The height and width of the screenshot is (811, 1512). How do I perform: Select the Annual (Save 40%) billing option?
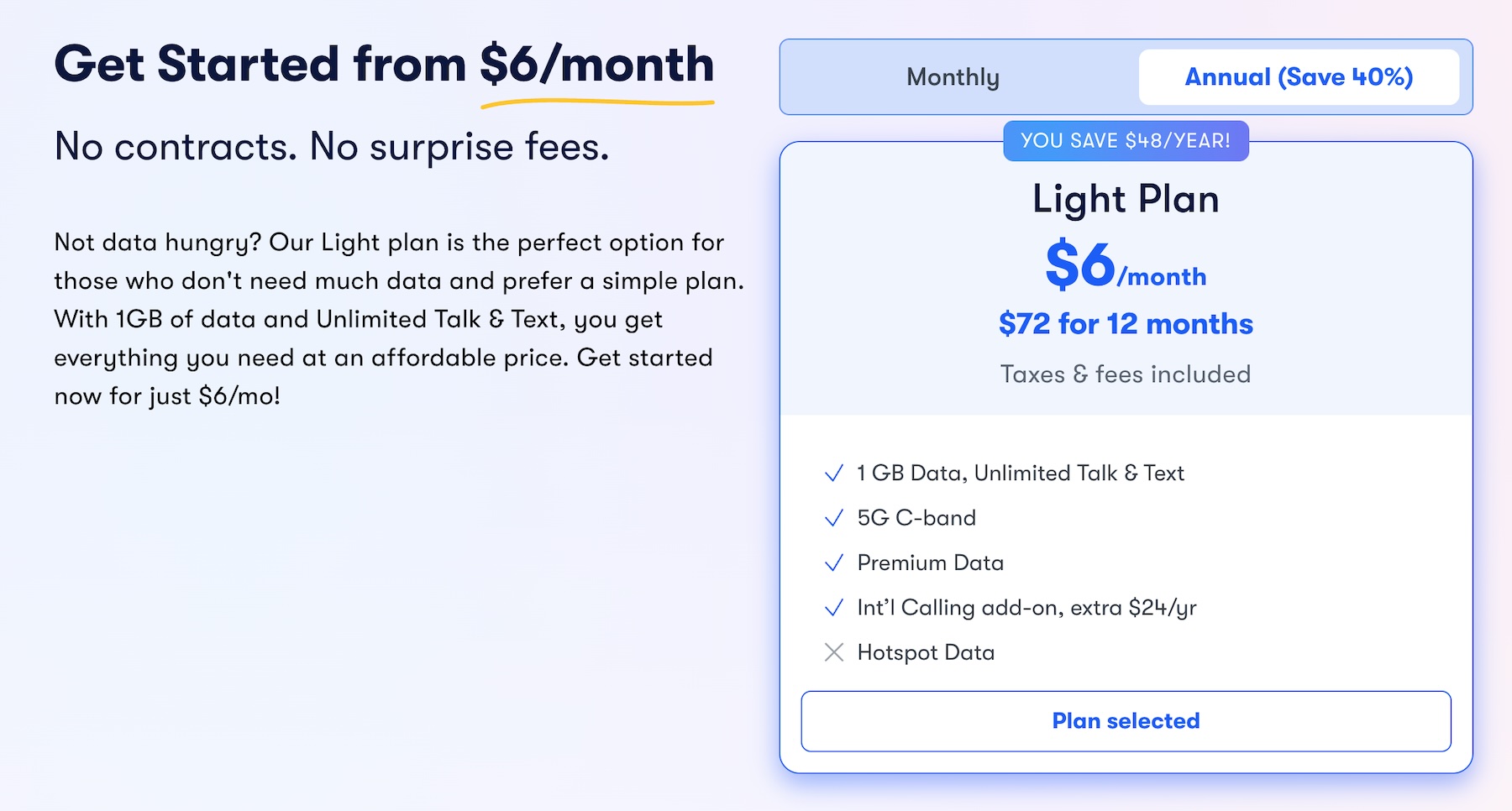(1299, 76)
